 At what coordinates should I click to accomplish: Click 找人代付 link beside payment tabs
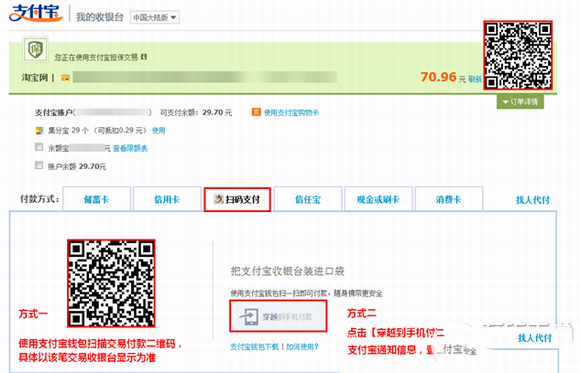pos(533,200)
